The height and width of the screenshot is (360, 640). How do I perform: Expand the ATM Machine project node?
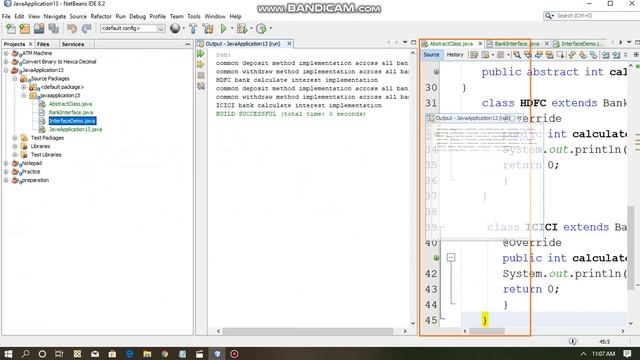(6, 53)
